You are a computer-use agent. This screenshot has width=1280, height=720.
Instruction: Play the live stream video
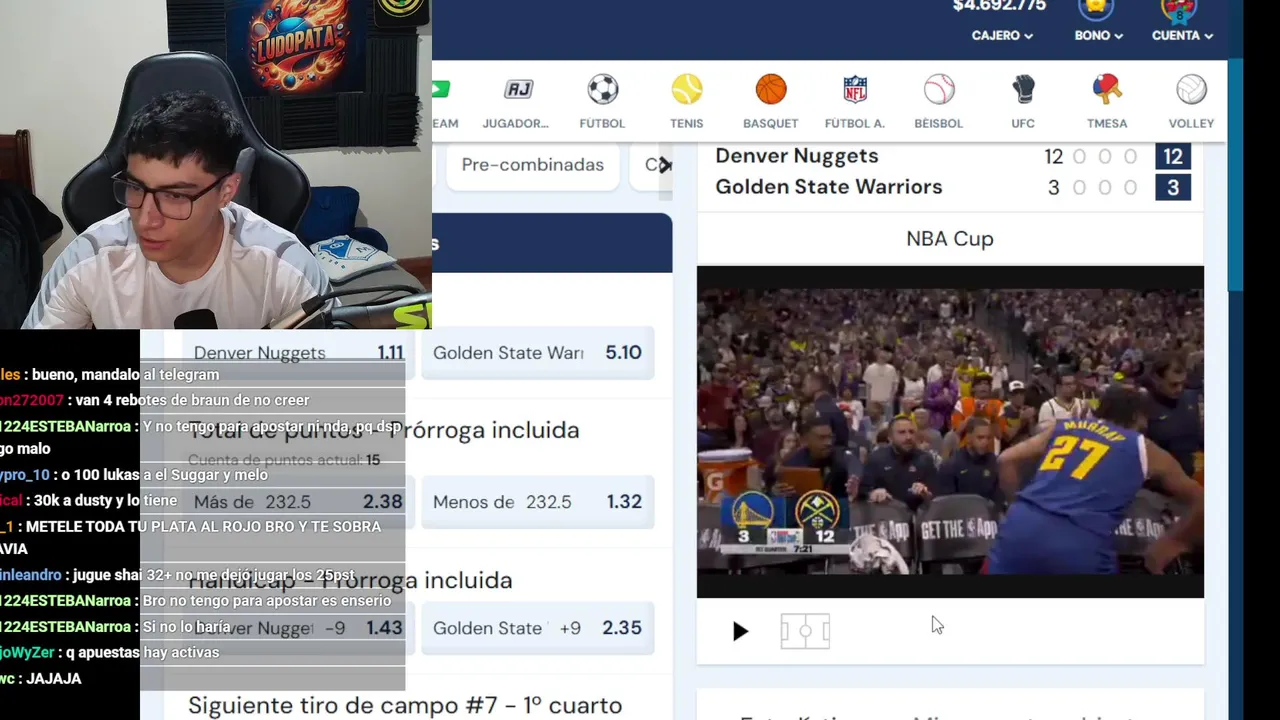[740, 631]
